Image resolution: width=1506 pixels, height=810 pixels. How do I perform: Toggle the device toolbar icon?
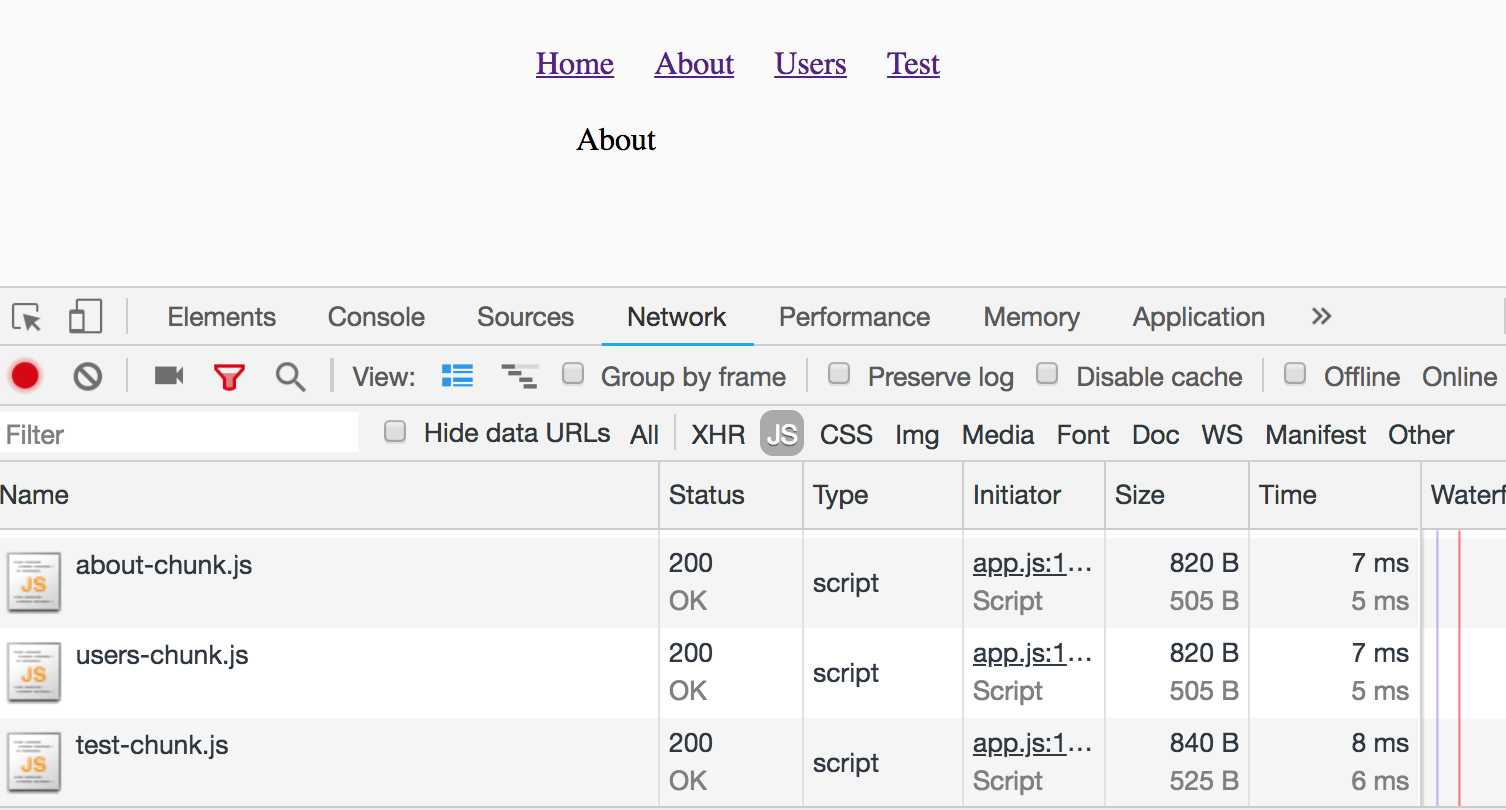click(x=85, y=317)
